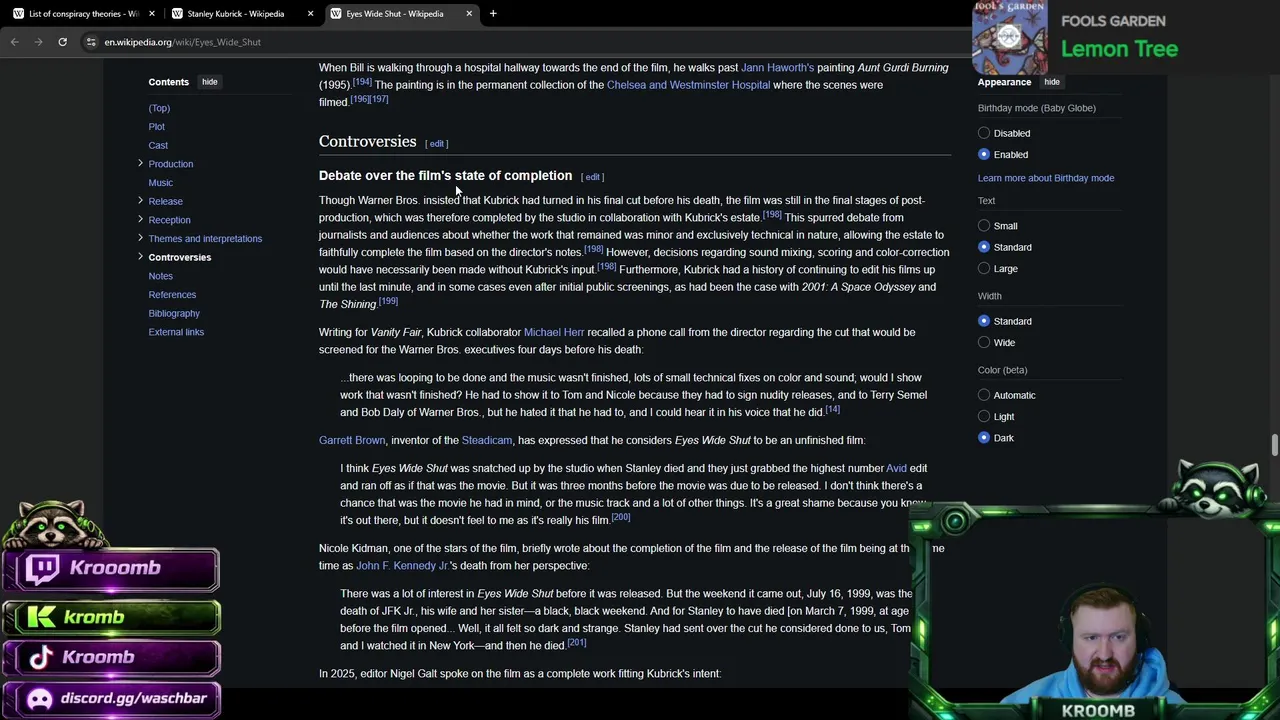The height and width of the screenshot is (720, 1280).
Task: Open John F. Kennedy Jr. link
Action: [402, 566]
